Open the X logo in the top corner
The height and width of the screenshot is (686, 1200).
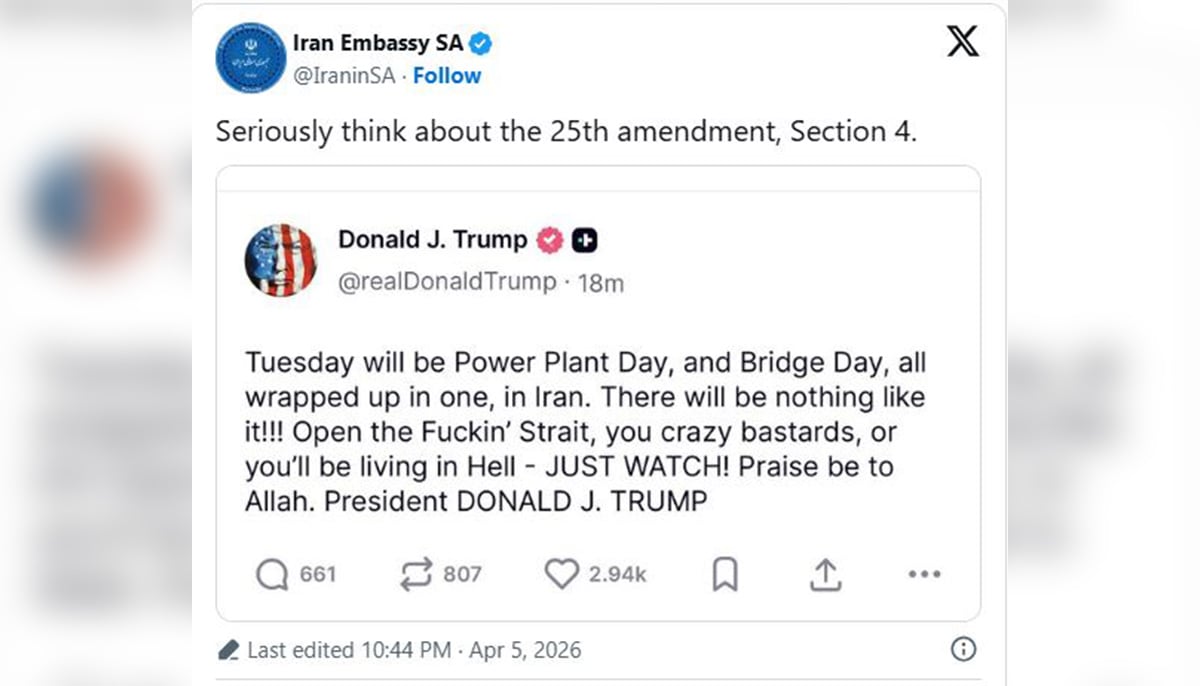[961, 42]
